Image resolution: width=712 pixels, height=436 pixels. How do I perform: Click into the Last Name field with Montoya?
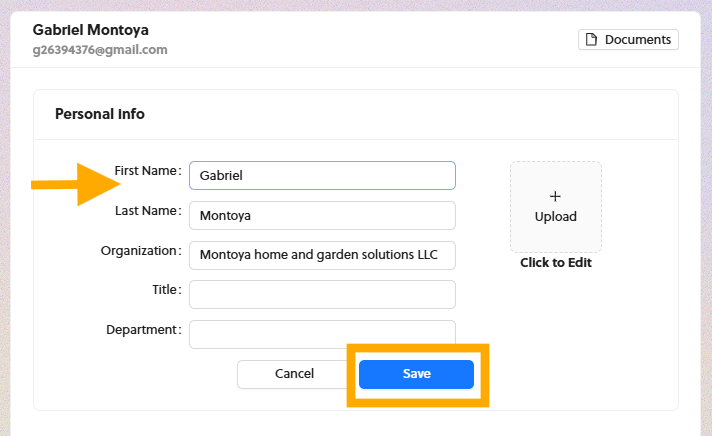(322, 215)
